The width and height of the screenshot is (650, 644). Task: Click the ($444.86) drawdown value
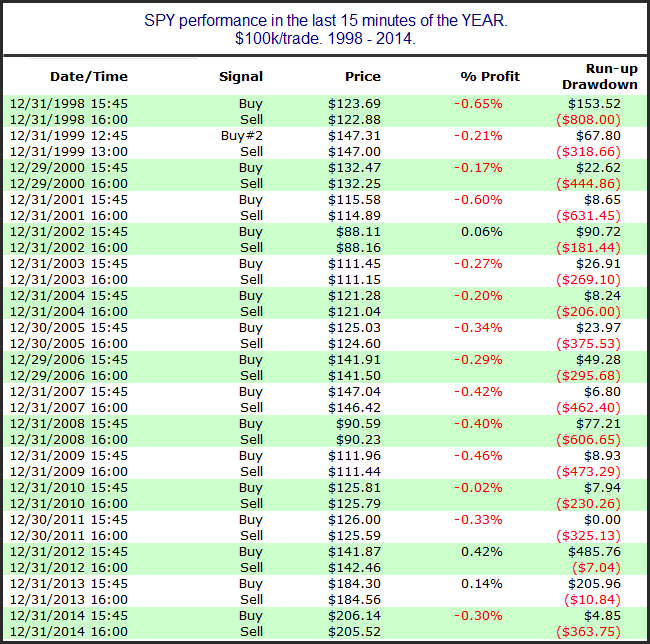(588, 184)
